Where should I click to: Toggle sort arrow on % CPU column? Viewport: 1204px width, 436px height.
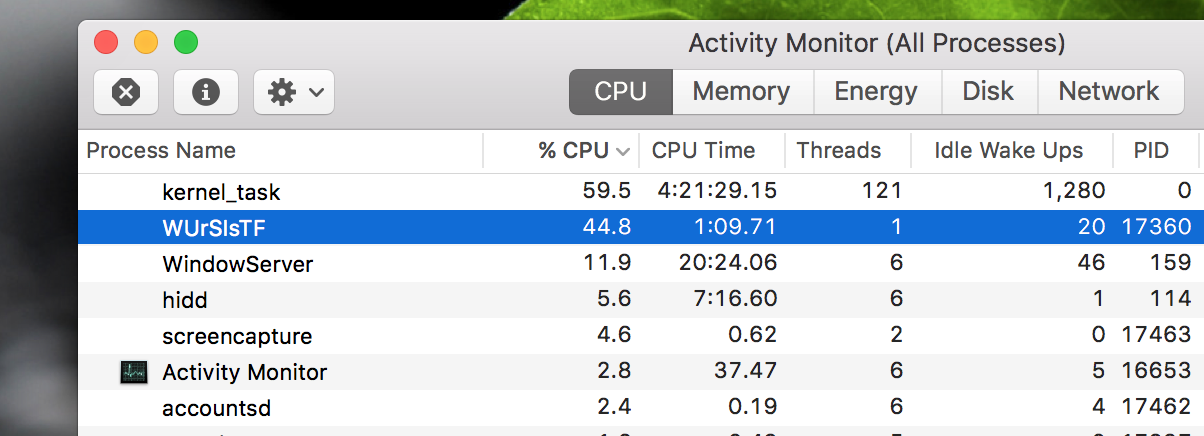[x=623, y=151]
